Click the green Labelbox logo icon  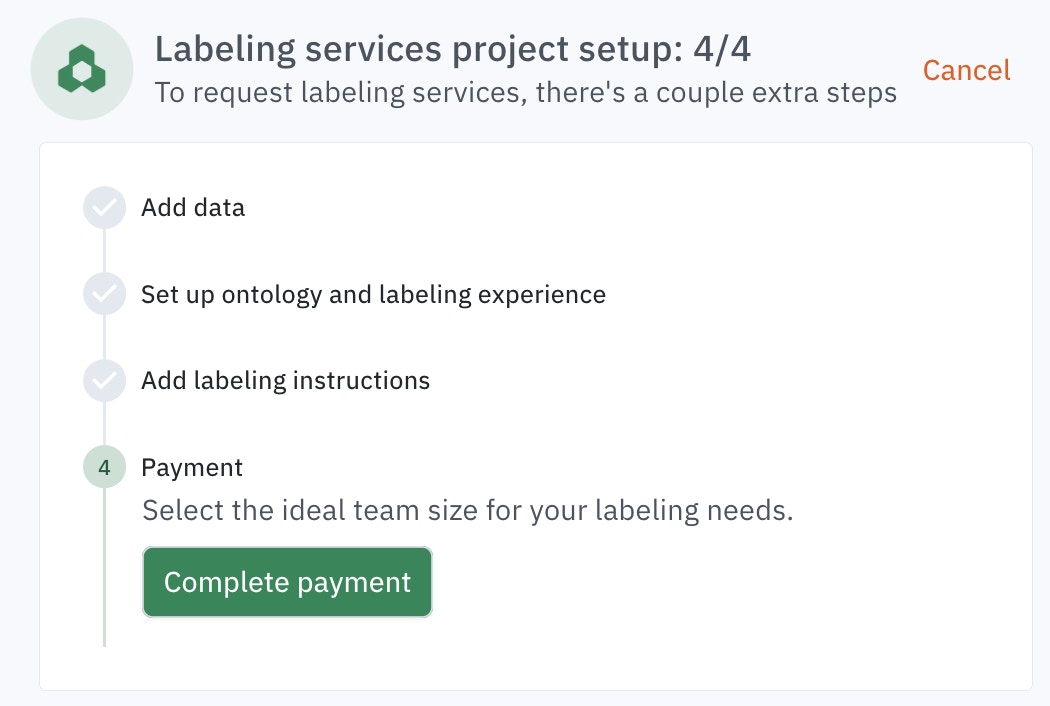coord(82,69)
